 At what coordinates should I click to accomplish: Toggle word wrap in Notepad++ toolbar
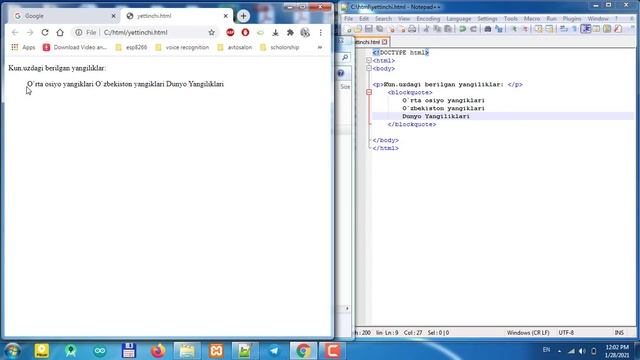[564, 29]
